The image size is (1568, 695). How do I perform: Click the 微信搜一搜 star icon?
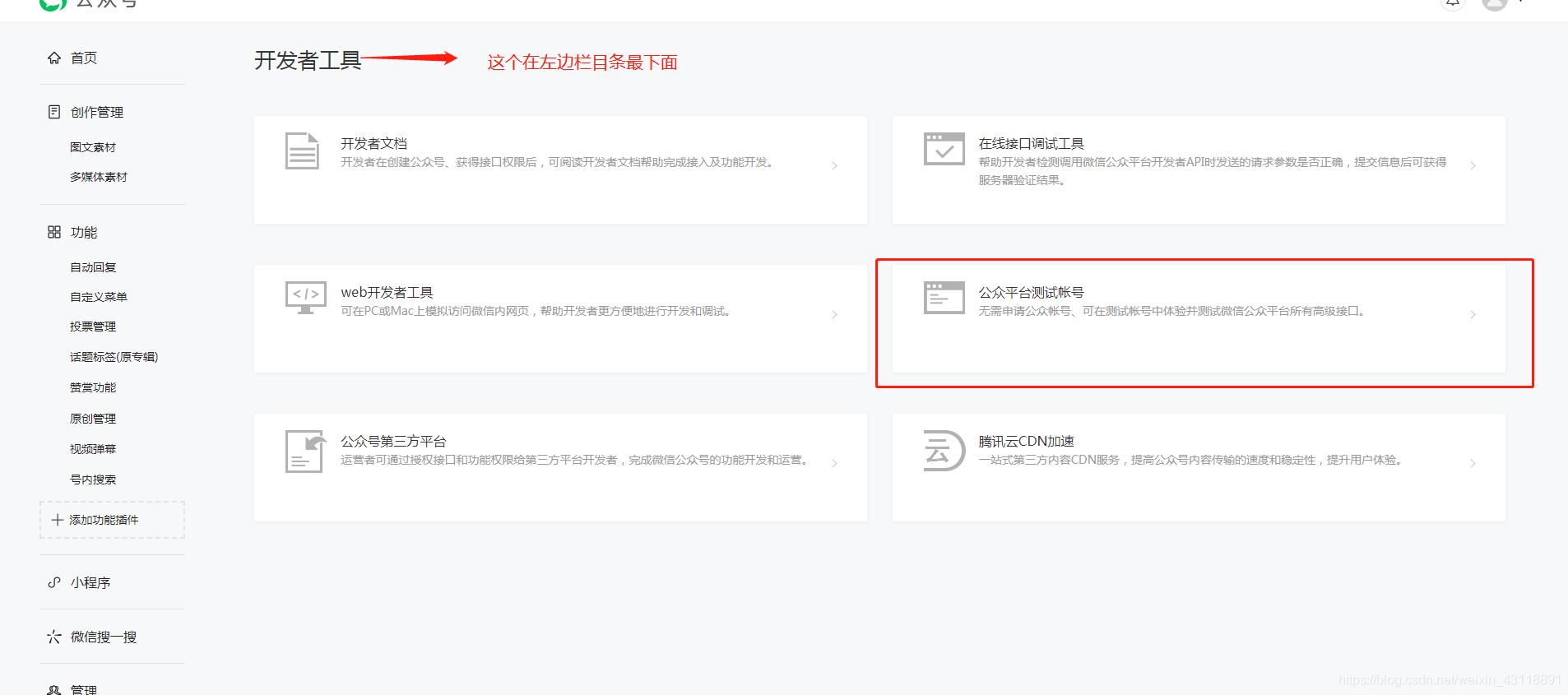(x=54, y=637)
